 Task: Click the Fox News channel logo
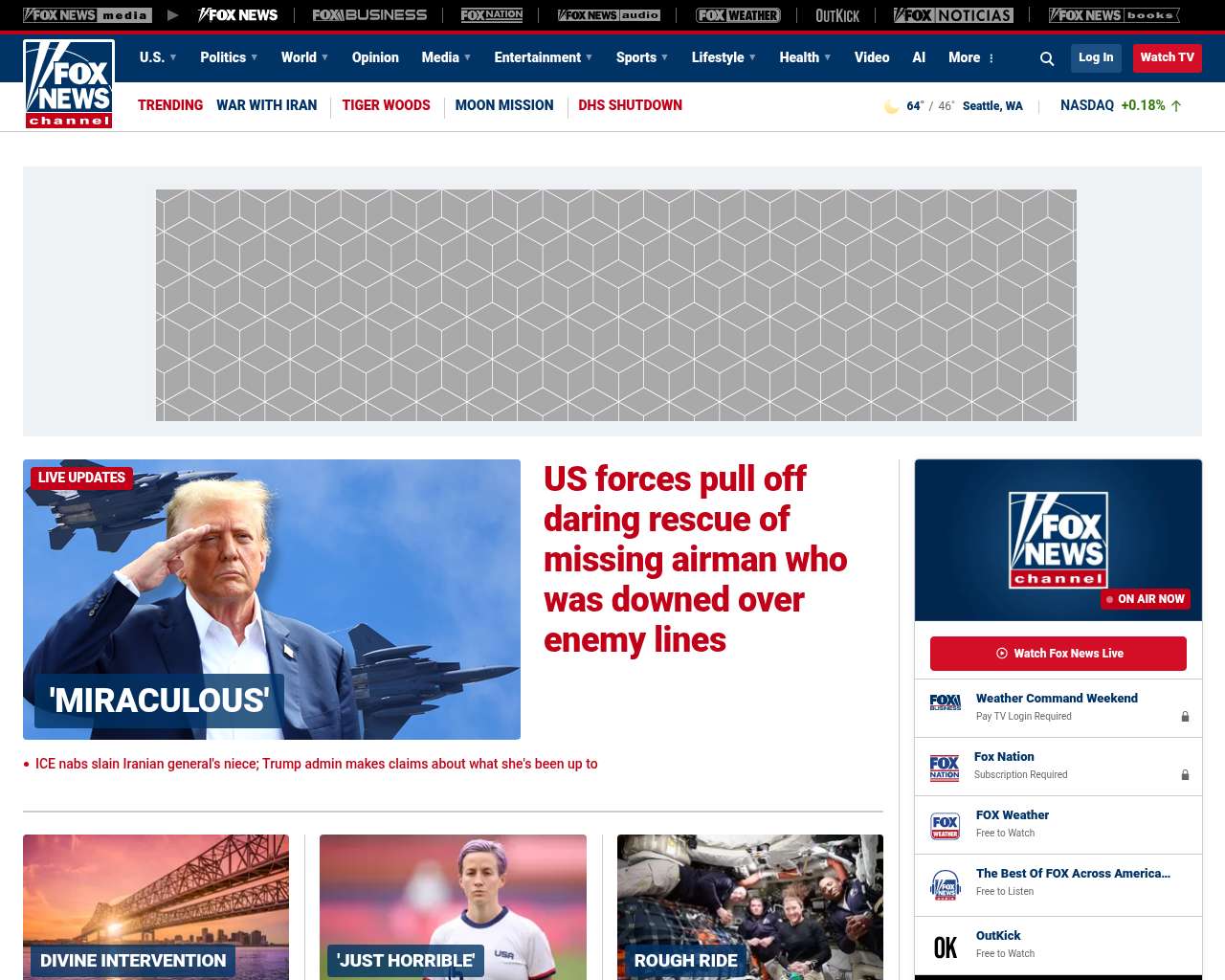69,84
